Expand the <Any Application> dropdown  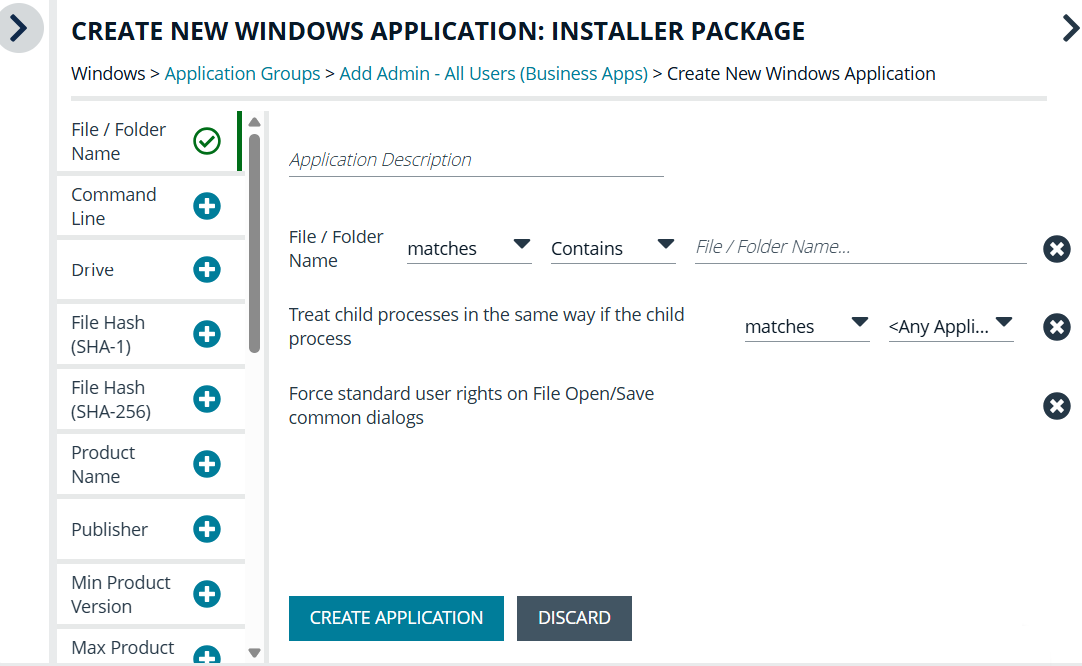951,326
